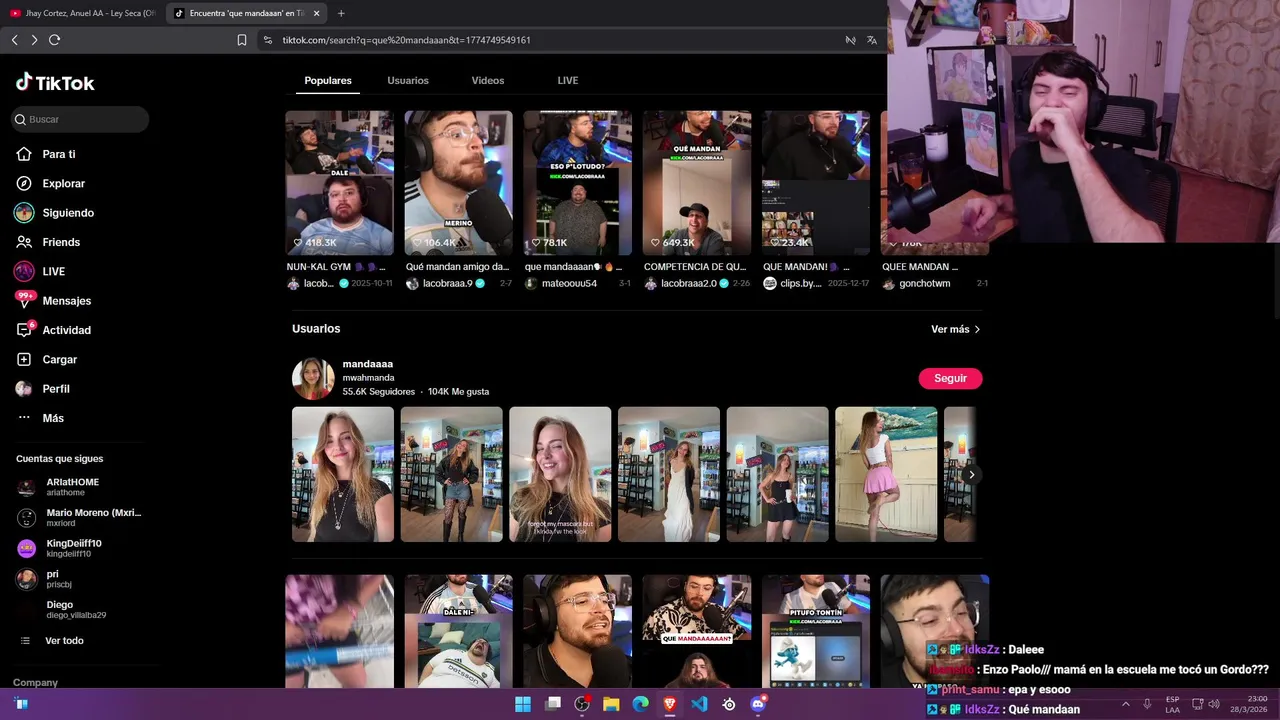Open Discord from taskbar
Screen dimensions: 1280x720
pyautogui.click(x=758, y=704)
